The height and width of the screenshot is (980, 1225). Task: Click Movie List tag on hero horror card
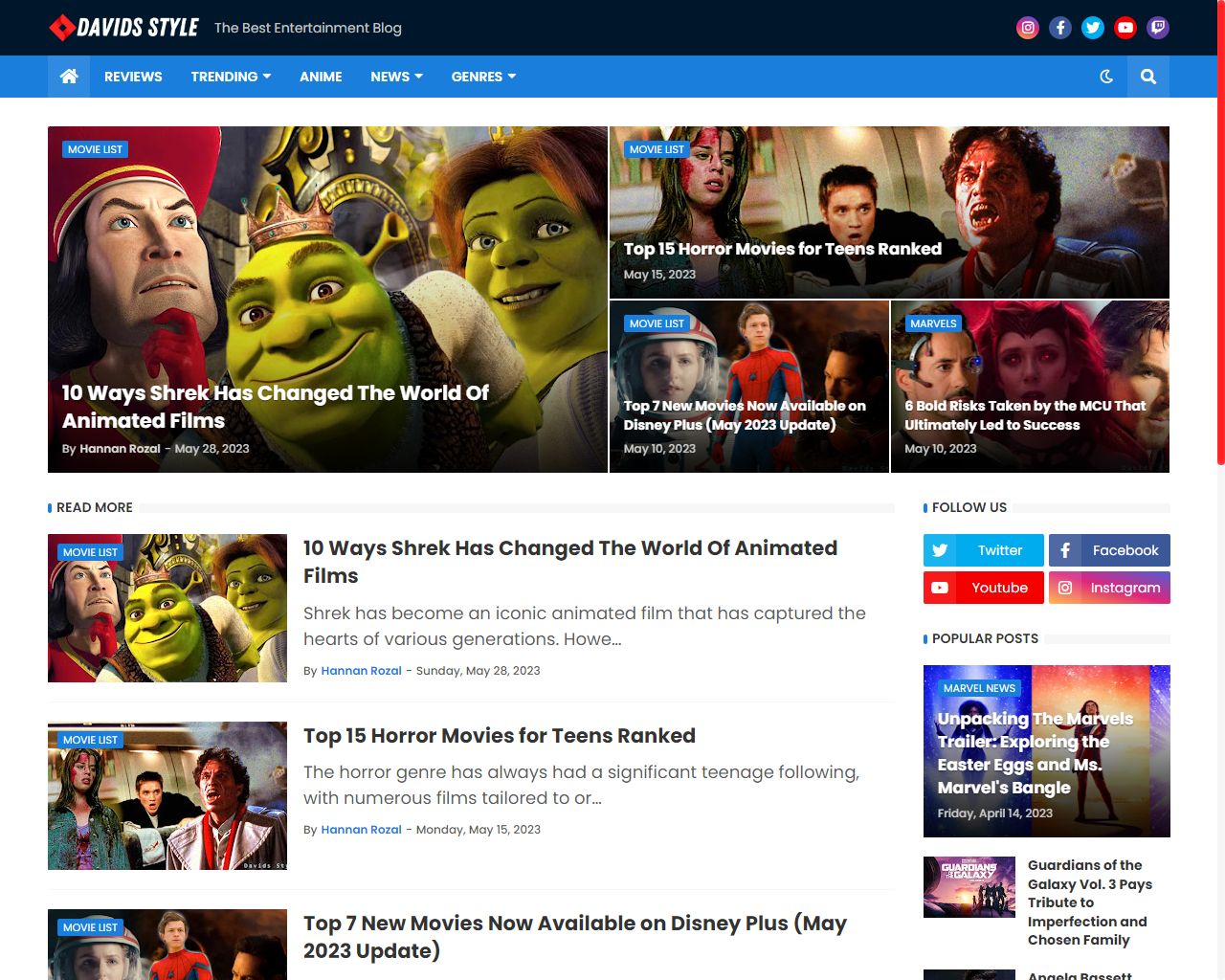click(x=657, y=149)
